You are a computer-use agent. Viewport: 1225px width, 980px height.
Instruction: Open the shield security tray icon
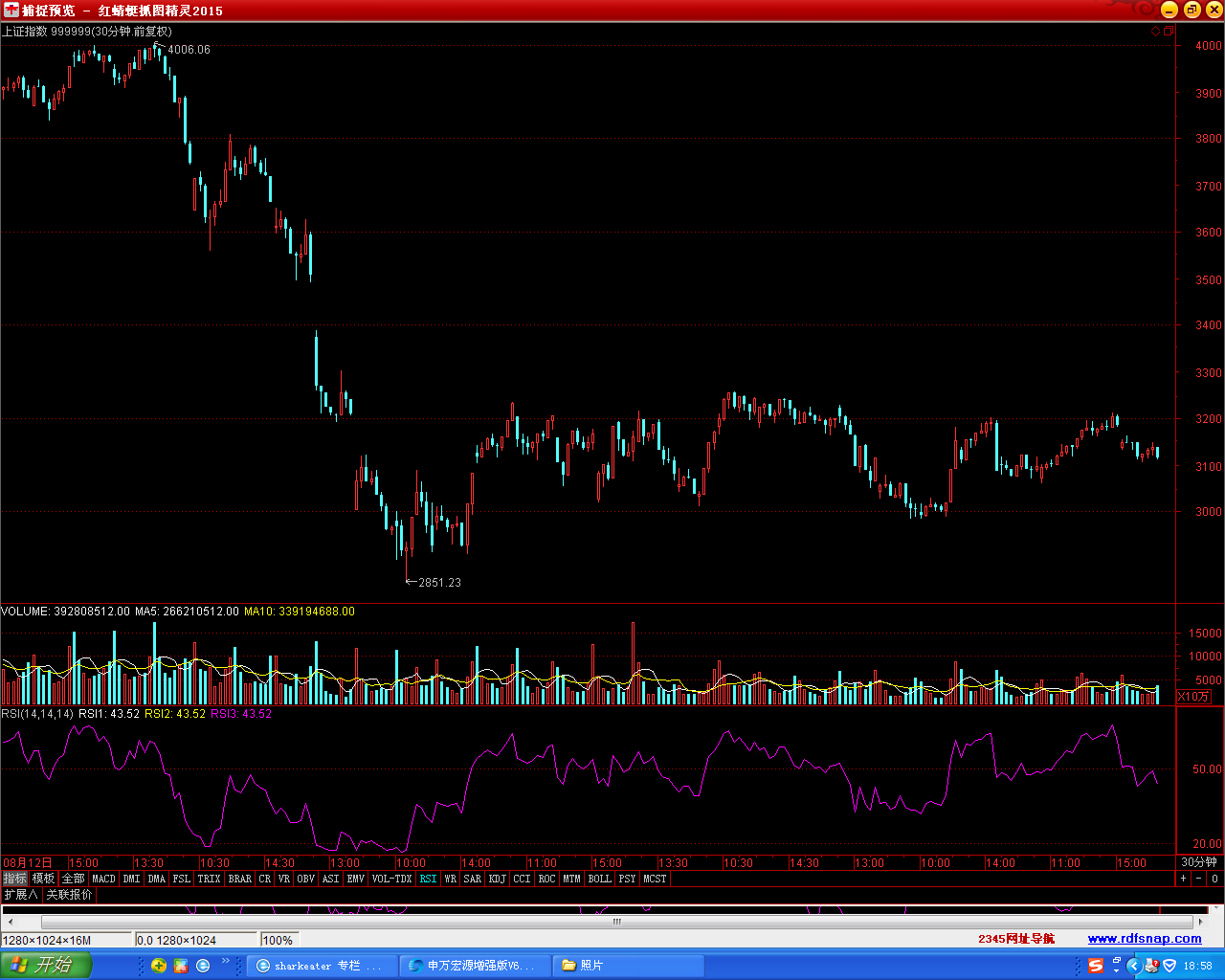tap(1169, 966)
